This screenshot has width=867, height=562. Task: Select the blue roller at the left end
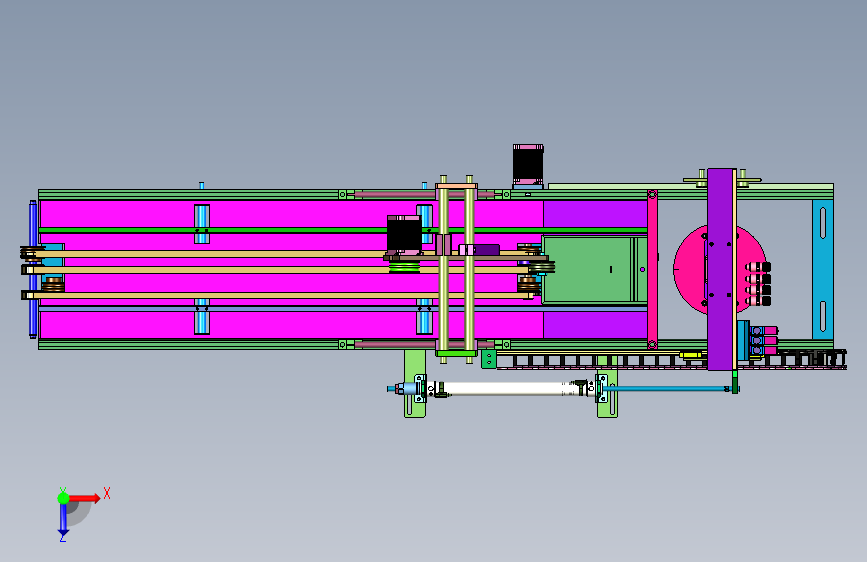pos(33,269)
